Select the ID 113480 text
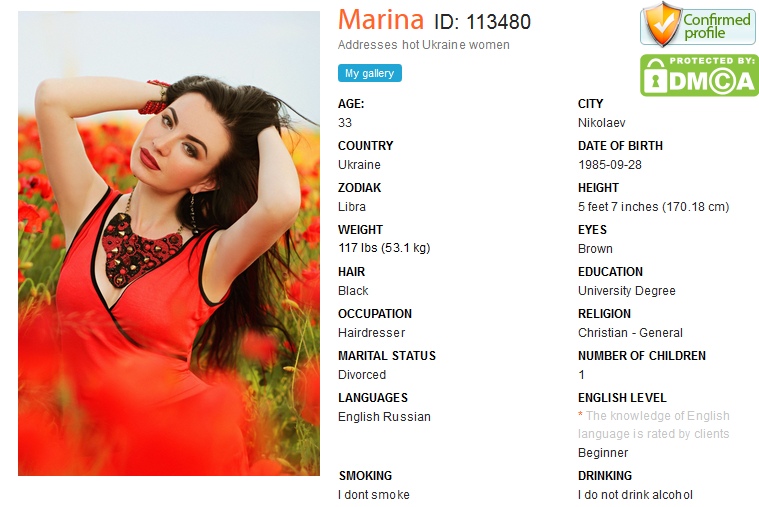This screenshot has width=759, height=507. [482, 22]
